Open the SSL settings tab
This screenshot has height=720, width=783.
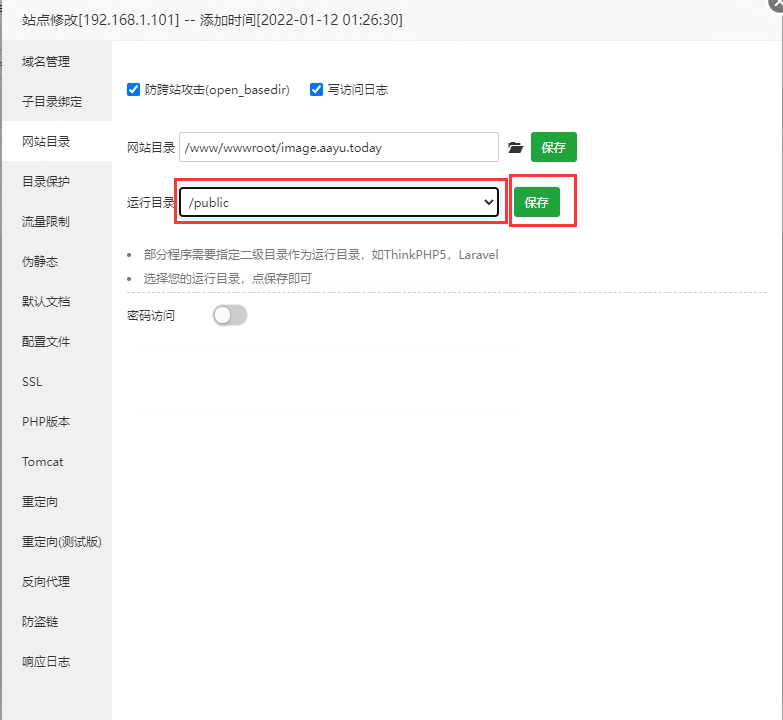(32, 382)
